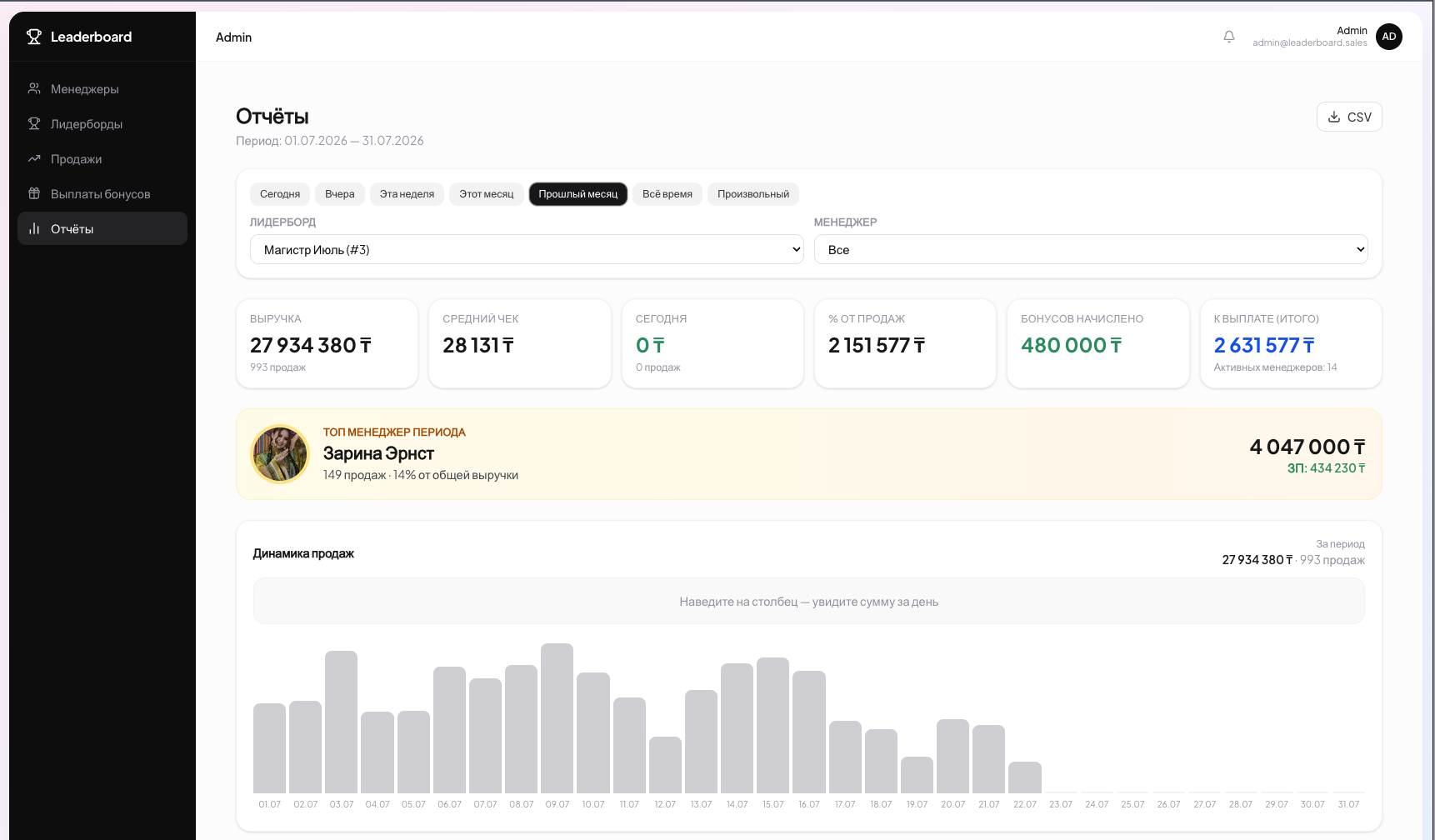This screenshot has width=1435, height=840.
Task: Choose the Эта неделя period
Action: [407, 194]
